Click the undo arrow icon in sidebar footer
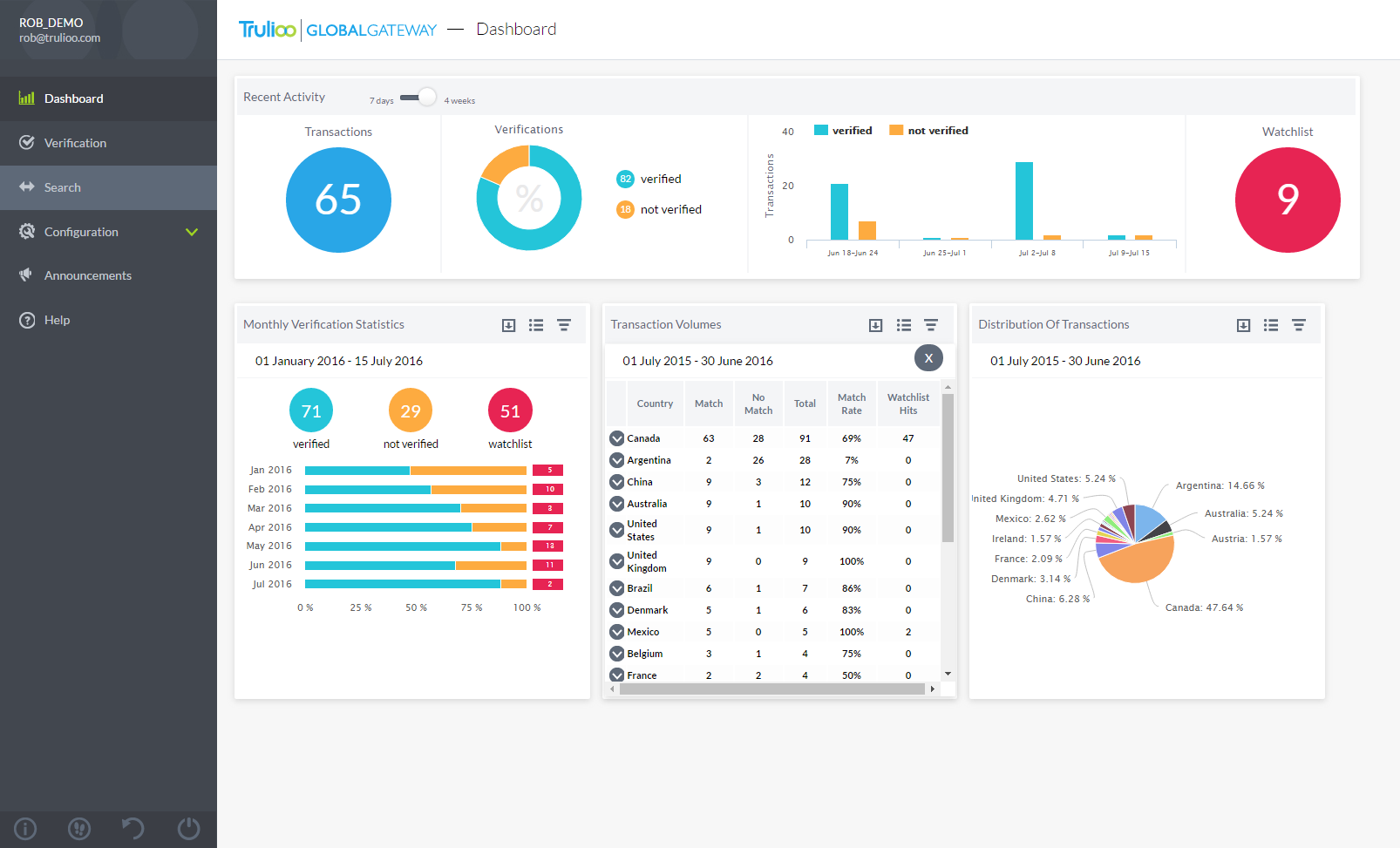Screen dimensions: 1400x848 coord(133,829)
